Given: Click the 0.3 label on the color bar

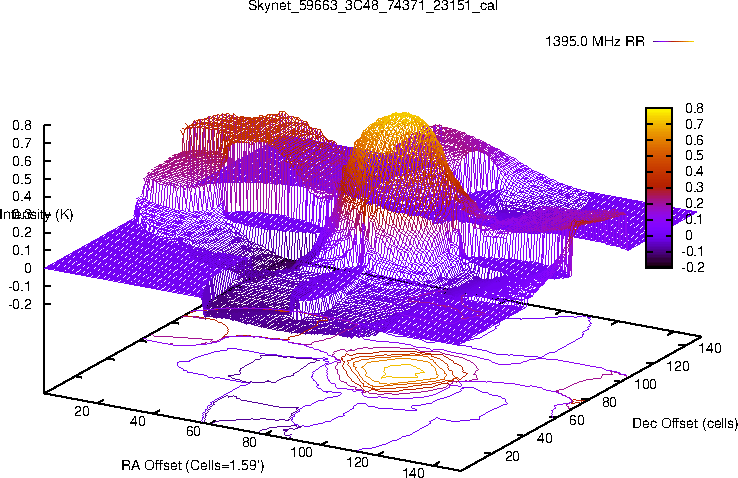Looking at the screenshot, I should tap(694, 188).
